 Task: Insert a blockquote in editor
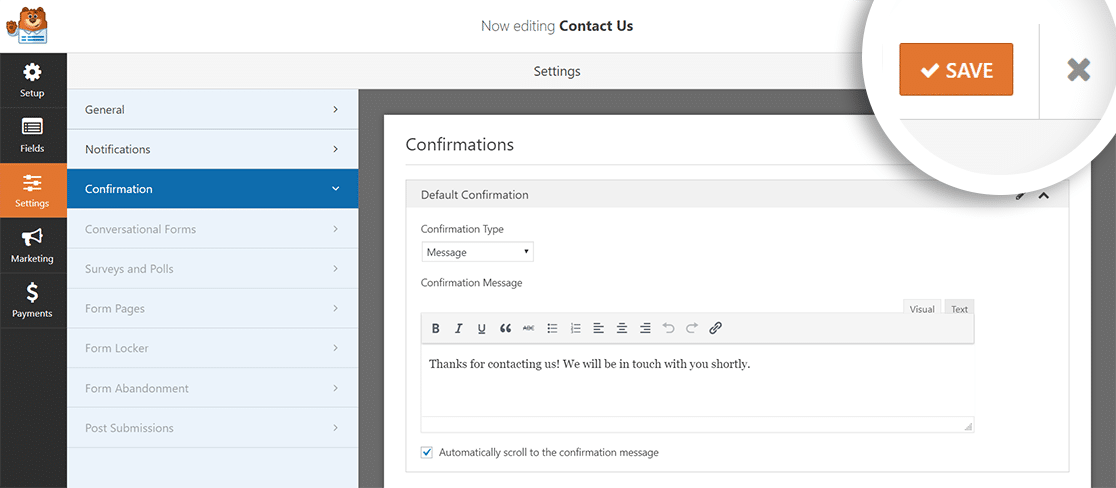click(x=505, y=329)
